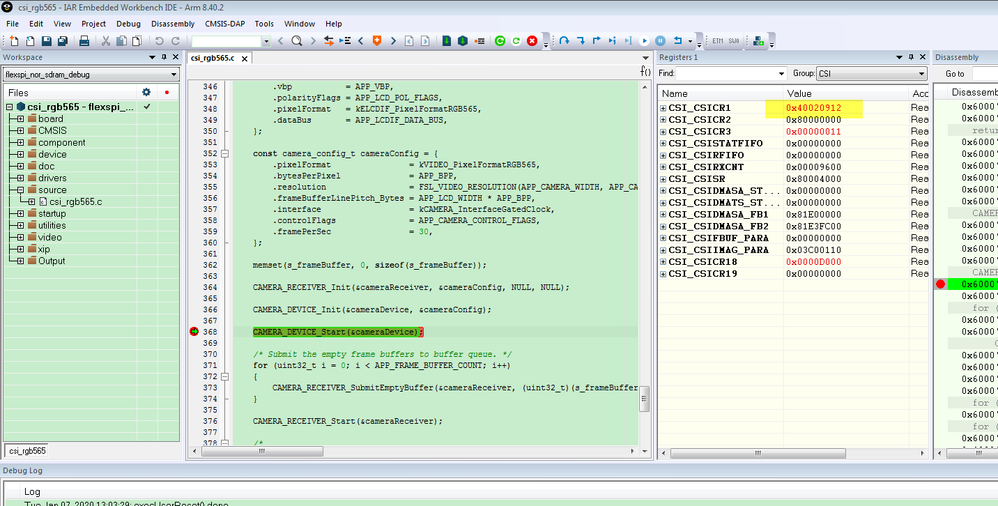Step Over debug icon
The height and width of the screenshot is (506, 998).
pos(564,41)
